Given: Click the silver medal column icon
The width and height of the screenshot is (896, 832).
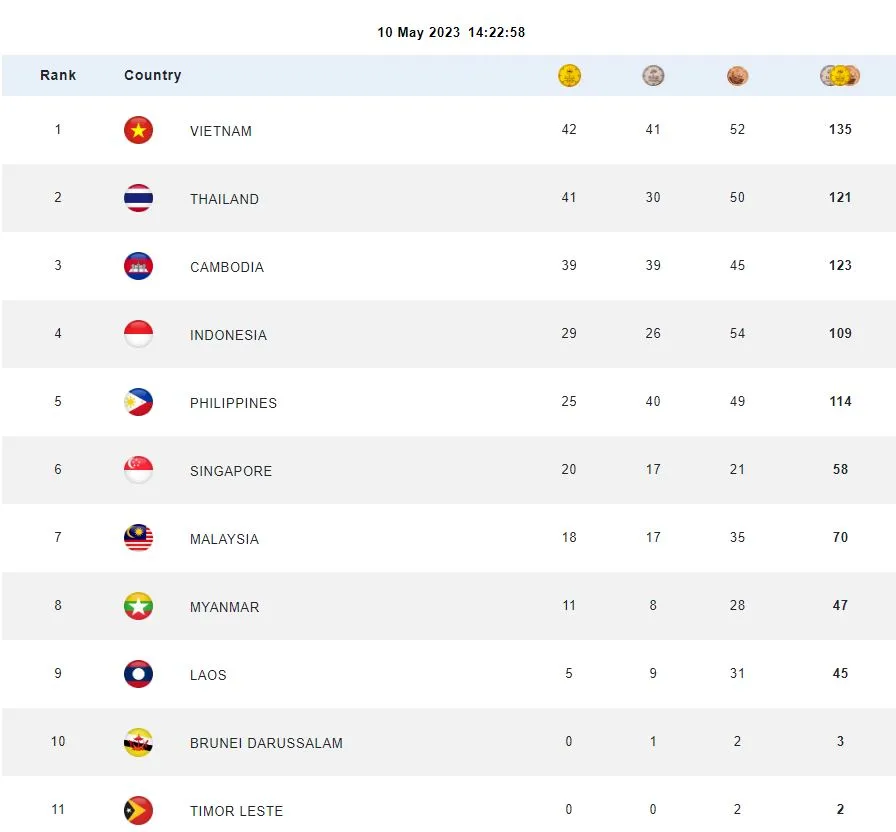Looking at the screenshot, I should 653,75.
